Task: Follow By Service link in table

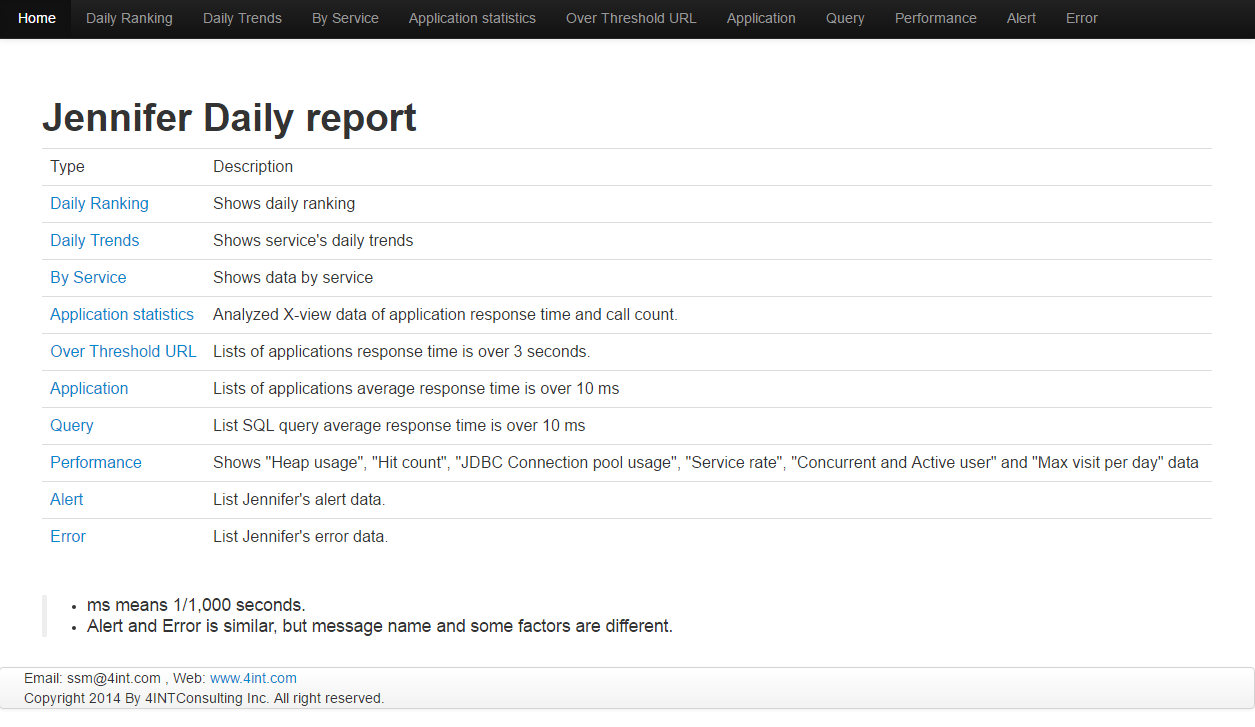Action: 88,277
